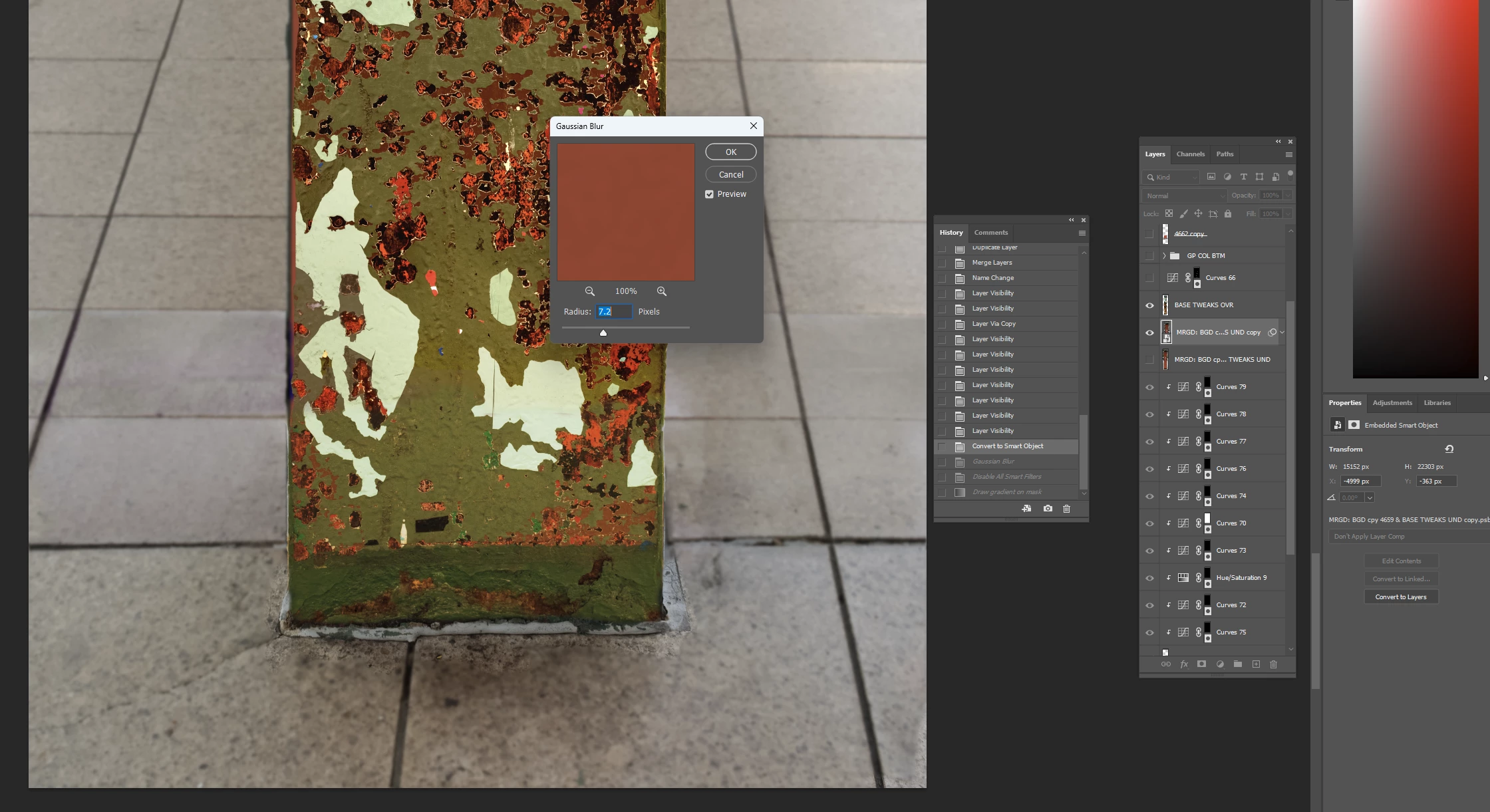Screen dimensions: 1490x812
Task: Click the Radius slider handle
Action: coord(603,333)
